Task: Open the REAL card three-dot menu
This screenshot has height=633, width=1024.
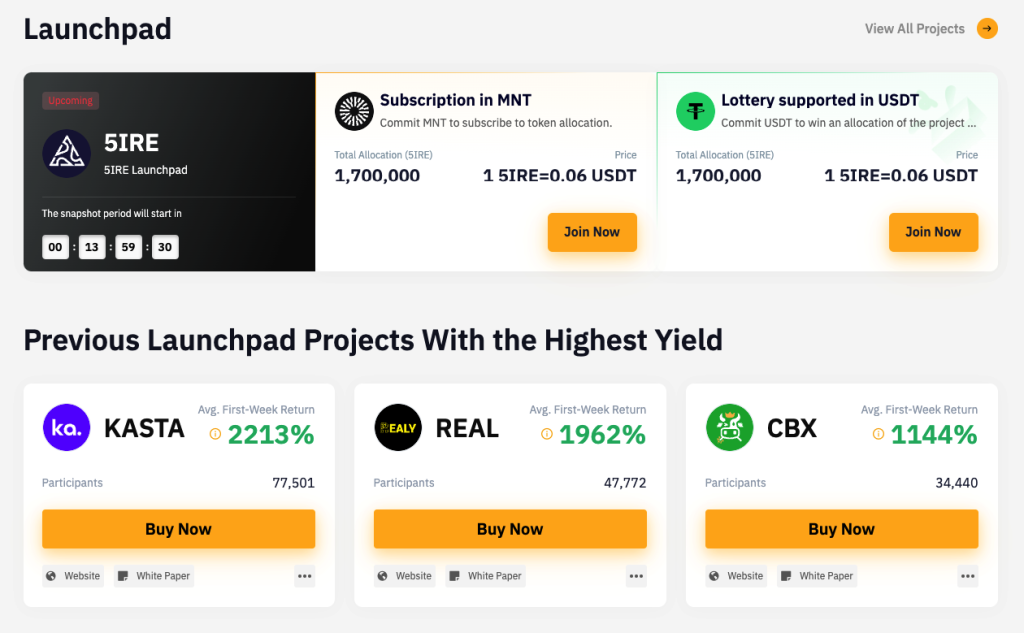Action: [636, 576]
